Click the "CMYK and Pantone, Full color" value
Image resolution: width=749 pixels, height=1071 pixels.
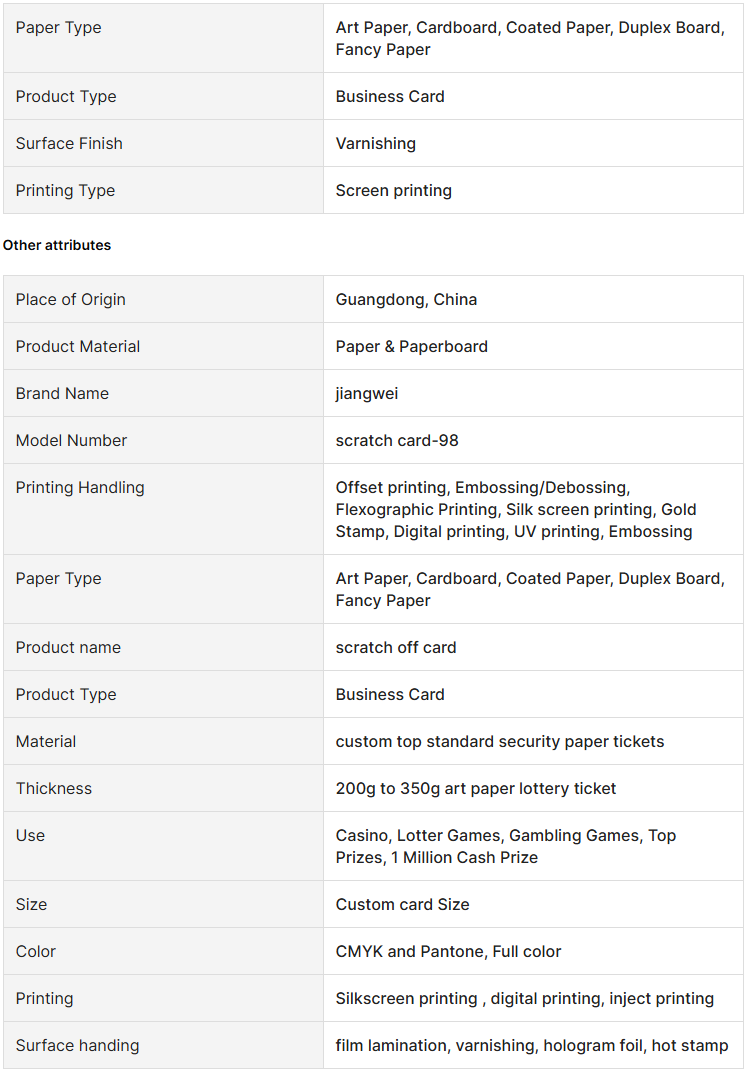[449, 951]
